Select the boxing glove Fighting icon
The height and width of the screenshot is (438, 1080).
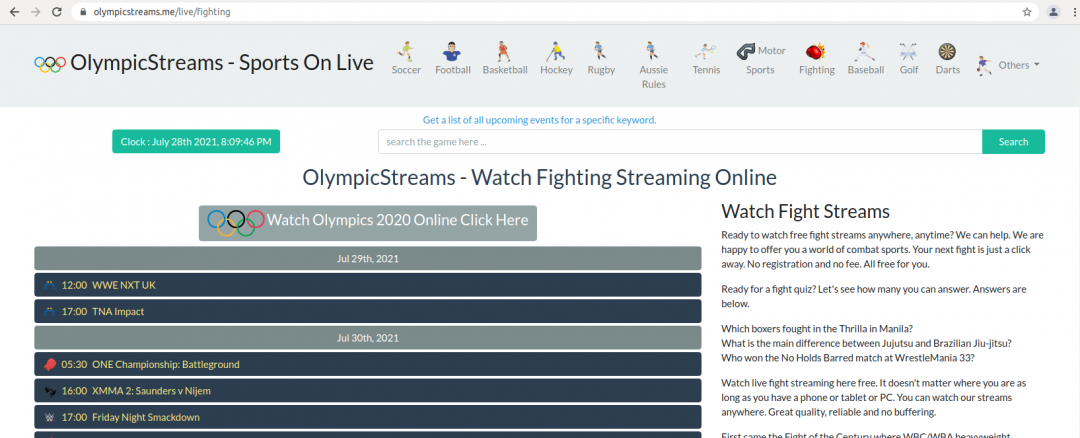coord(816,51)
